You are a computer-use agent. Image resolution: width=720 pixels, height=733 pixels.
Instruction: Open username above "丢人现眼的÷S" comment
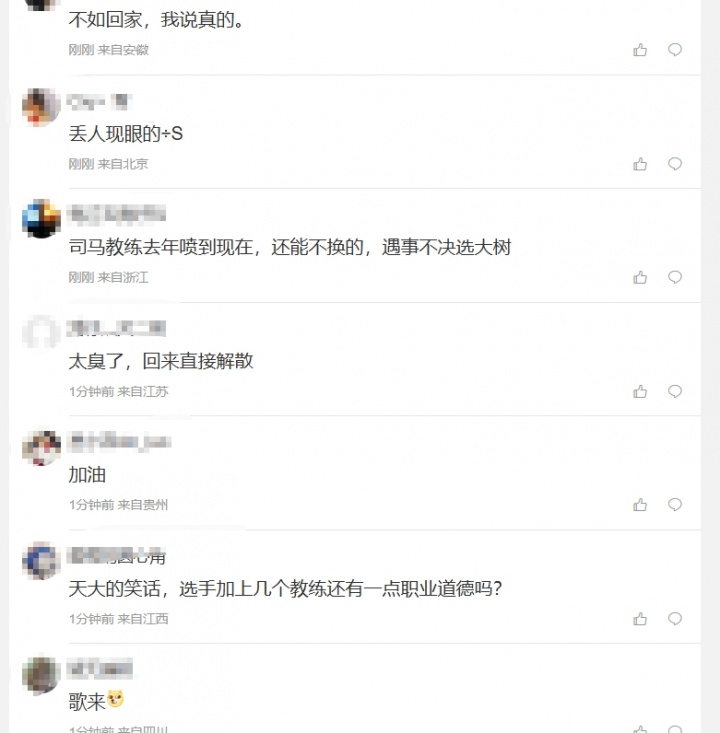[x=100, y=101]
